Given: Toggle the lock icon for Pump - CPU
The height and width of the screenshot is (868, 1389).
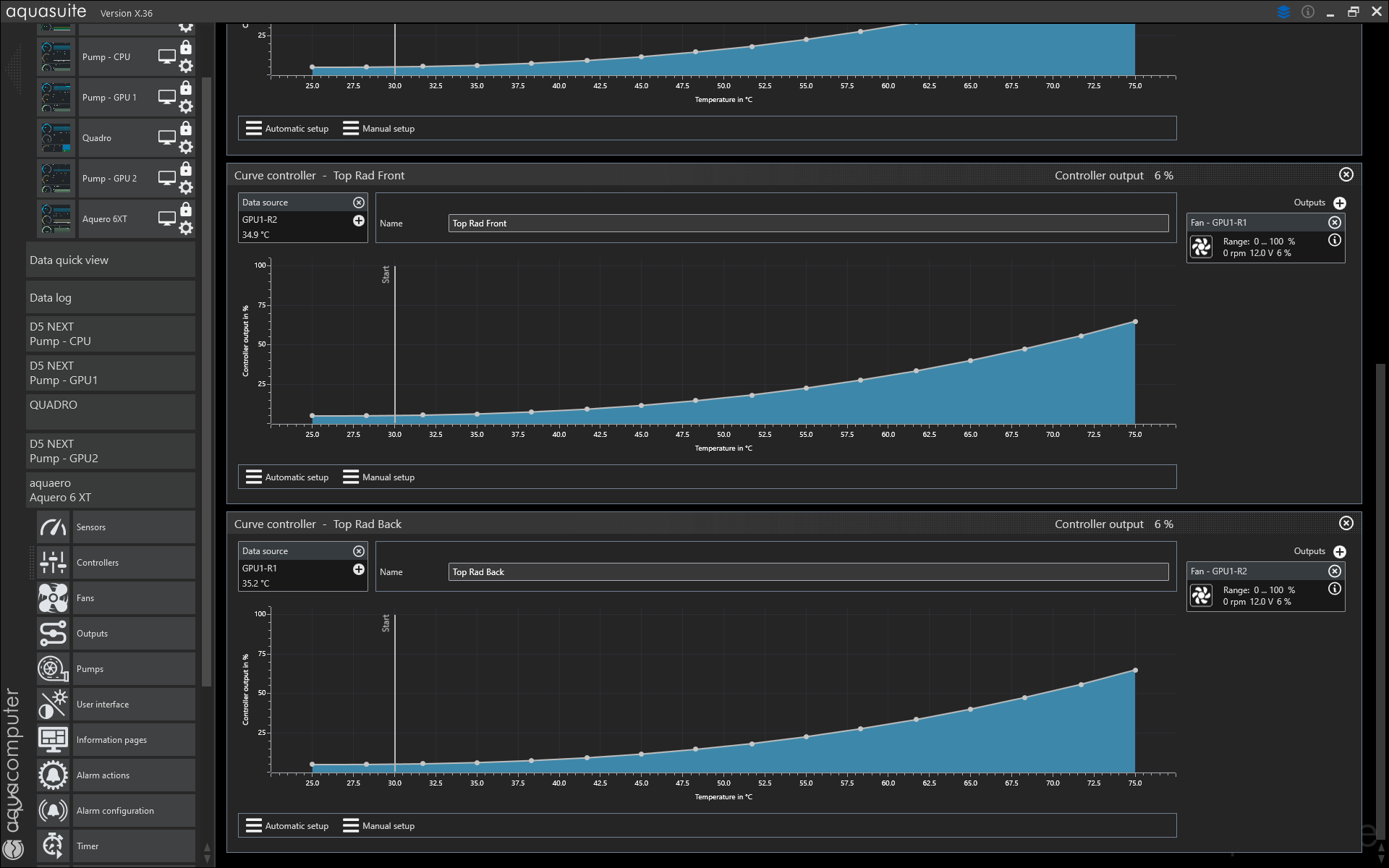Looking at the screenshot, I should point(186,48).
